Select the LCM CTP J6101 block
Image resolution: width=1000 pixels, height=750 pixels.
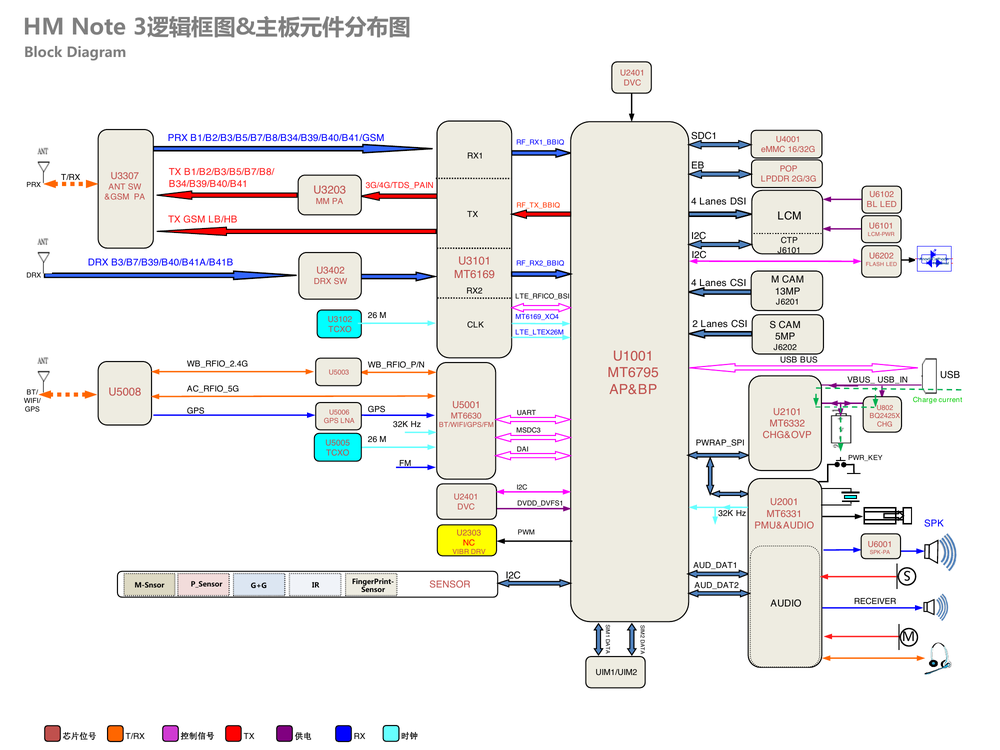pyautogui.click(x=787, y=222)
